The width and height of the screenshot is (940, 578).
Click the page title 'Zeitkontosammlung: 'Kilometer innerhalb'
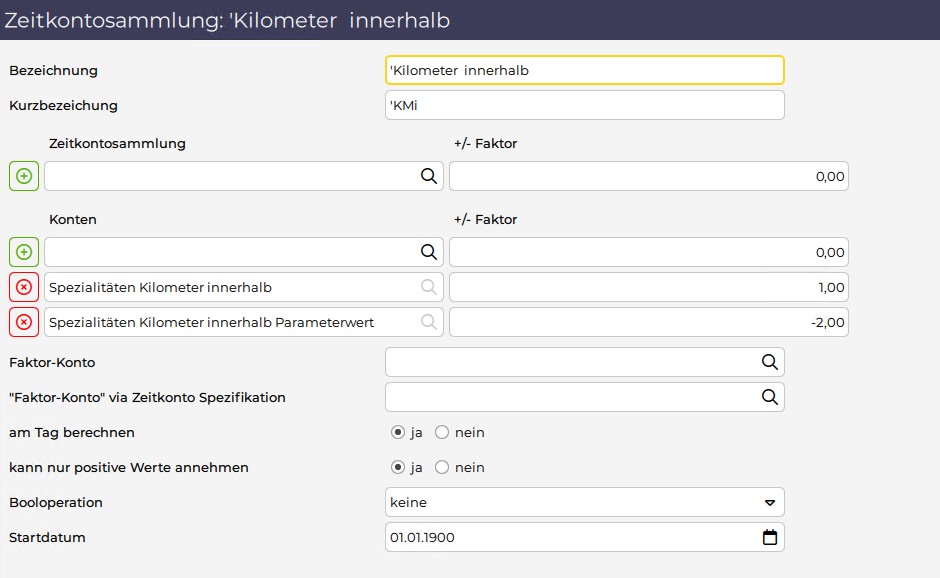click(x=227, y=20)
